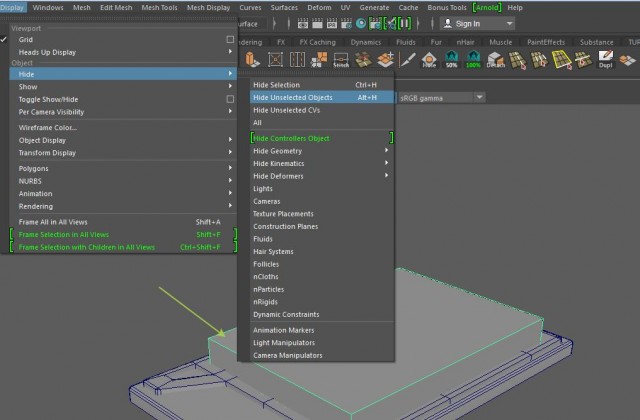Click the 50% shelf icon
The width and height of the screenshot is (640, 420).
(x=451, y=60)
